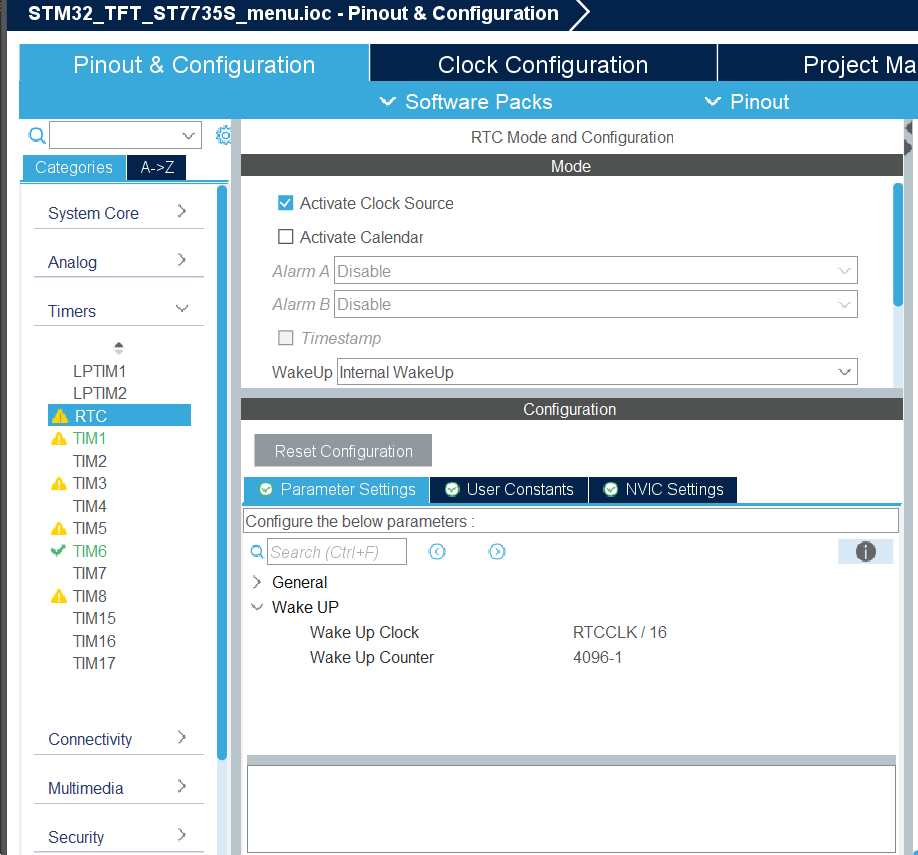Toggle the Activate Calendar checkbox
The height and width of the screenshot is (855, 918).
(x=285, y=237)
